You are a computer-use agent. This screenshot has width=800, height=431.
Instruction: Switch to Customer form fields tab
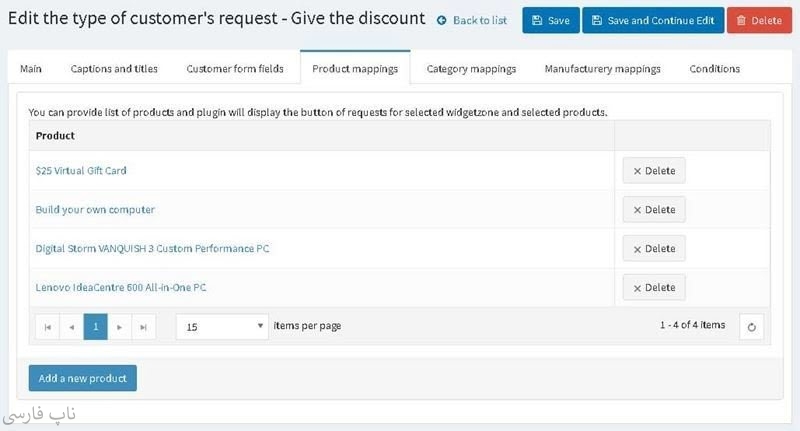tap(235, 69)
